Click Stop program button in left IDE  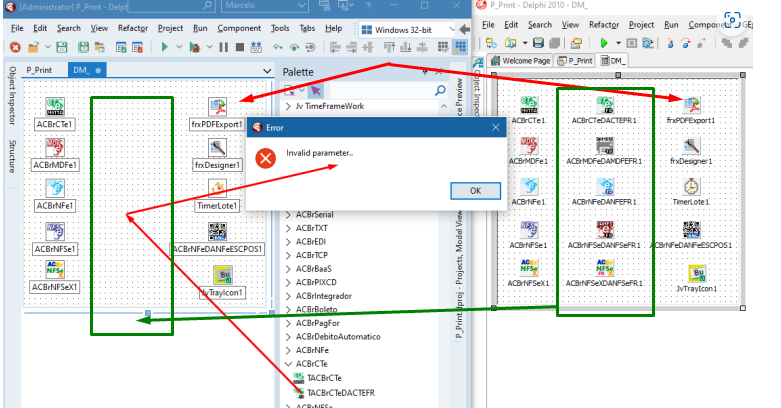click(240, 47)
